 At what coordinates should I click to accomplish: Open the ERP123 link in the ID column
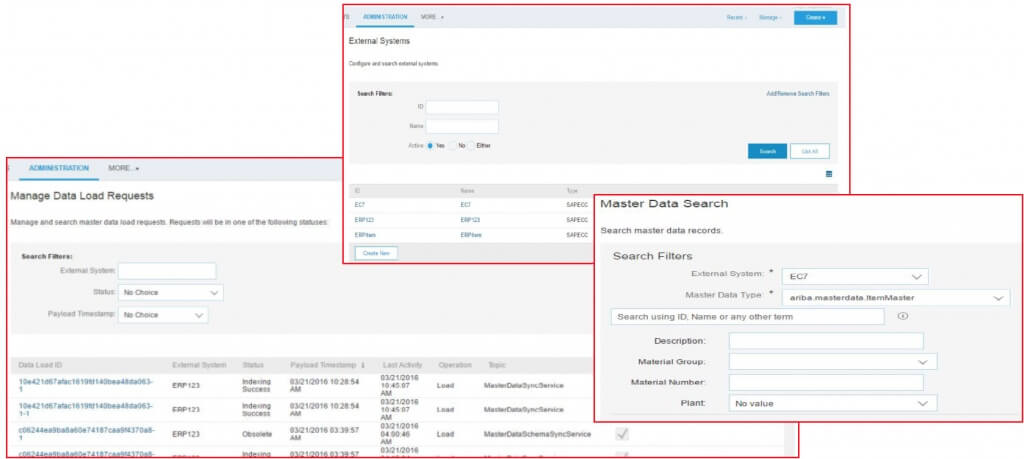point(364,220)
